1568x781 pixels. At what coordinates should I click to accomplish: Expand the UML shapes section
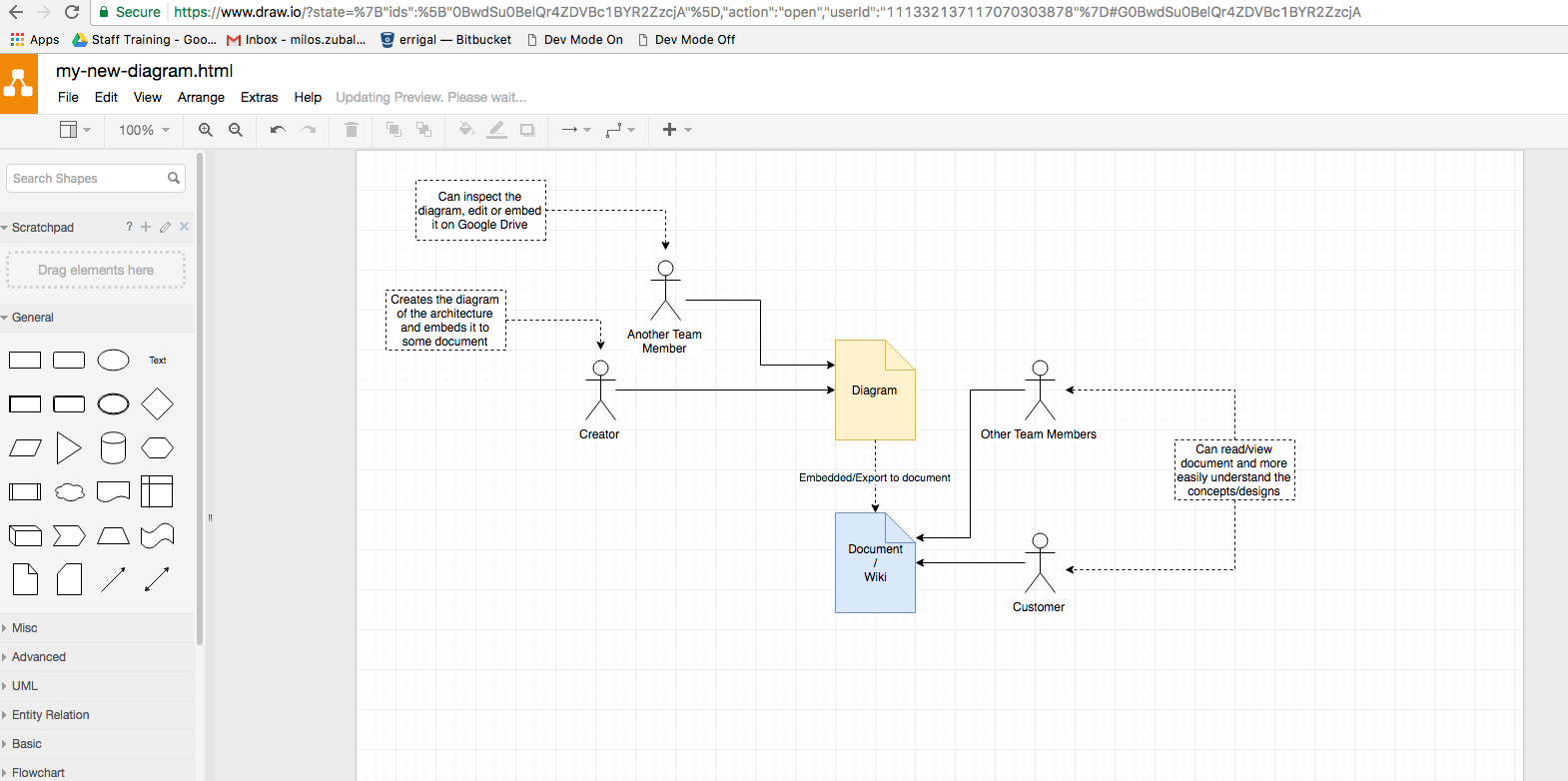point(25,686)
